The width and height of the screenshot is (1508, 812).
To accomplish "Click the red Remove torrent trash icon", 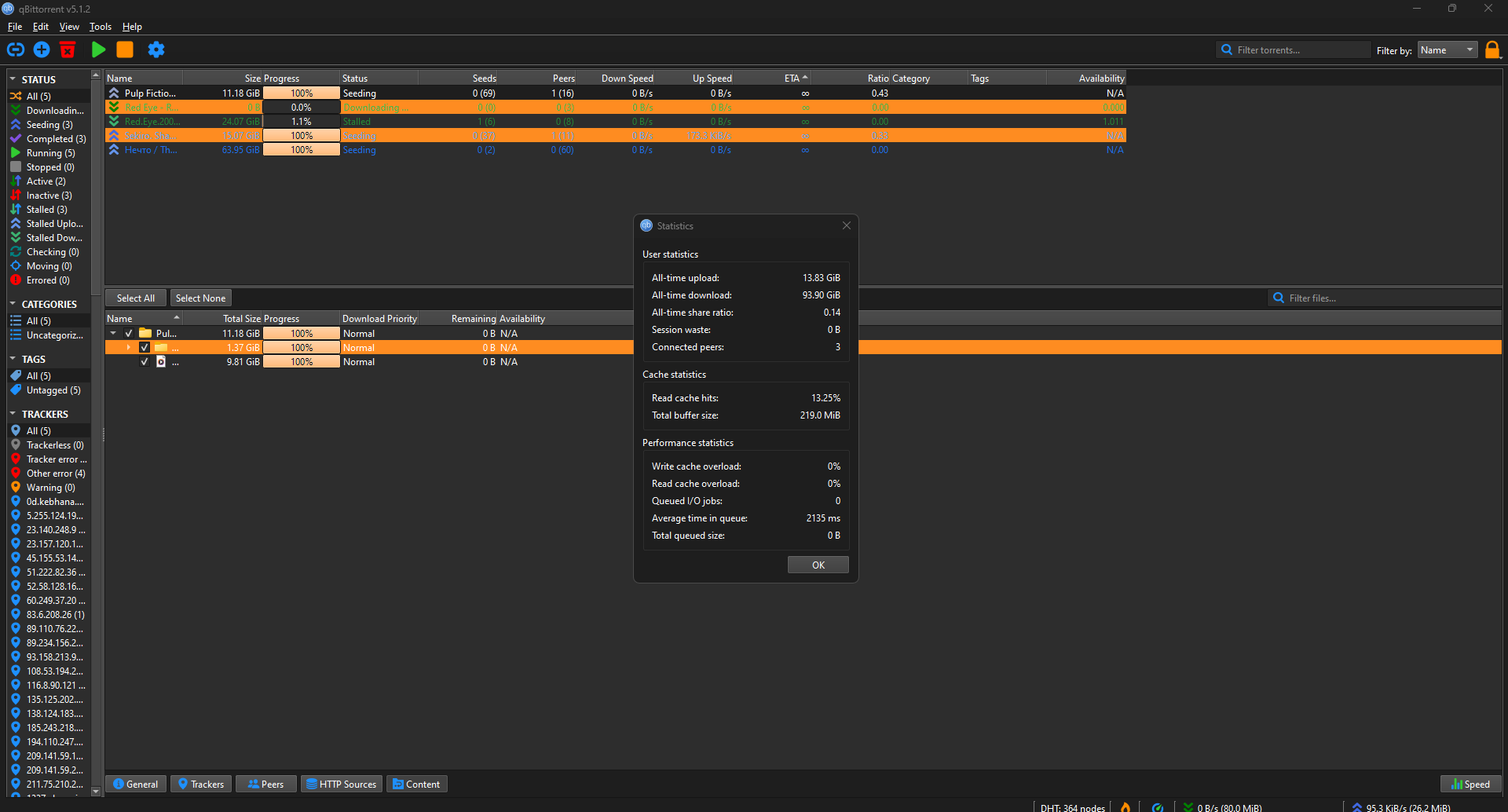I will (x=68, y=49).
